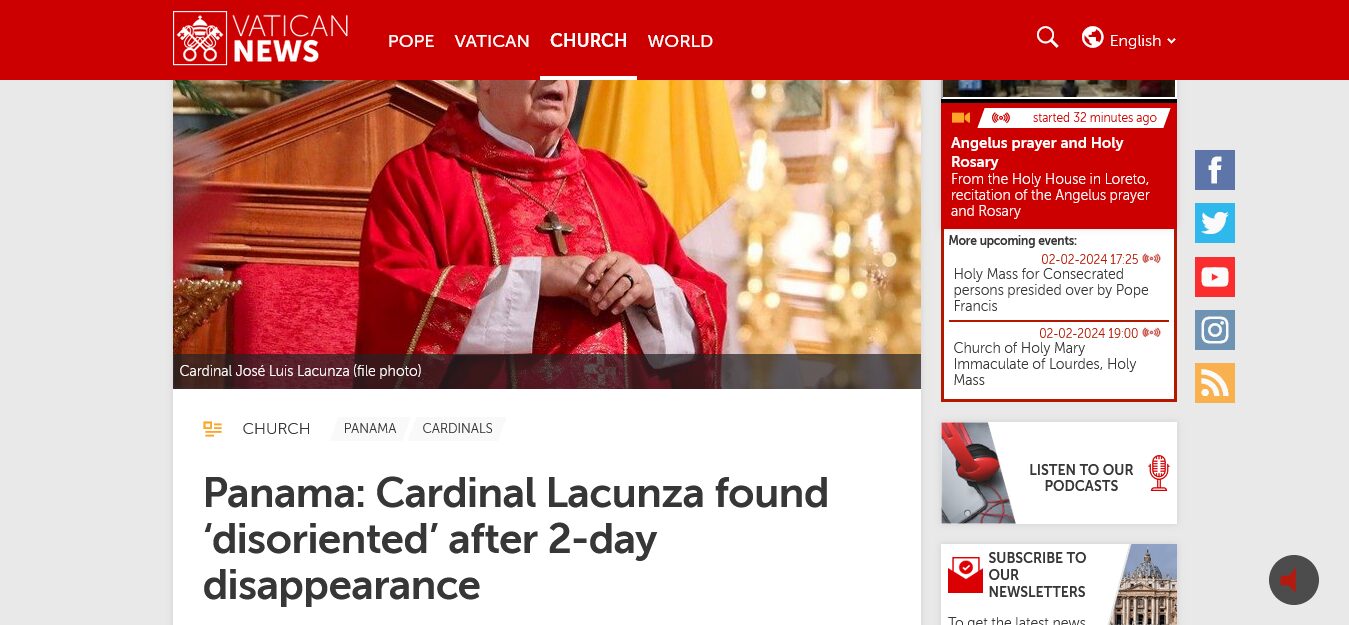The width and height of the screenshot is (1349, 625).
Task: Click the globe language icon
Action: click(1093, 38)
